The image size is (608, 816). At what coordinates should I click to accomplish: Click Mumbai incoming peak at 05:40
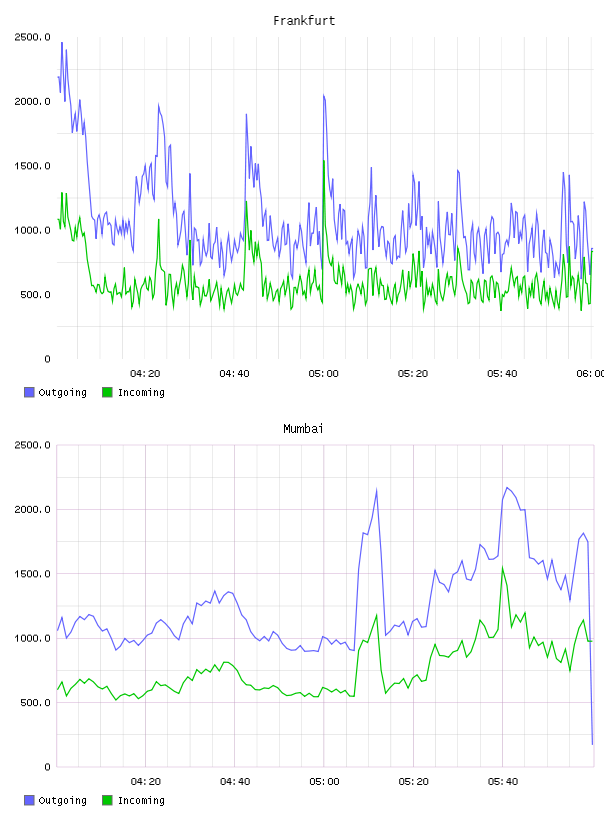[x=502, y=567]
